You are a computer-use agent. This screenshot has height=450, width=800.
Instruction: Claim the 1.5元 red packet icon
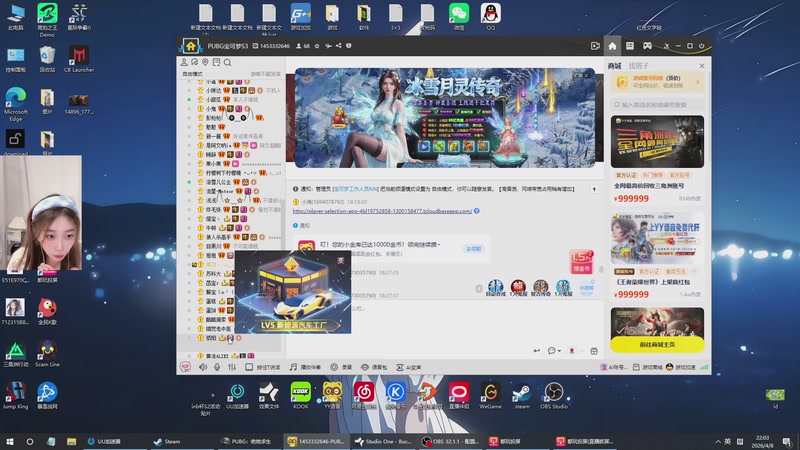pos(581,261)
